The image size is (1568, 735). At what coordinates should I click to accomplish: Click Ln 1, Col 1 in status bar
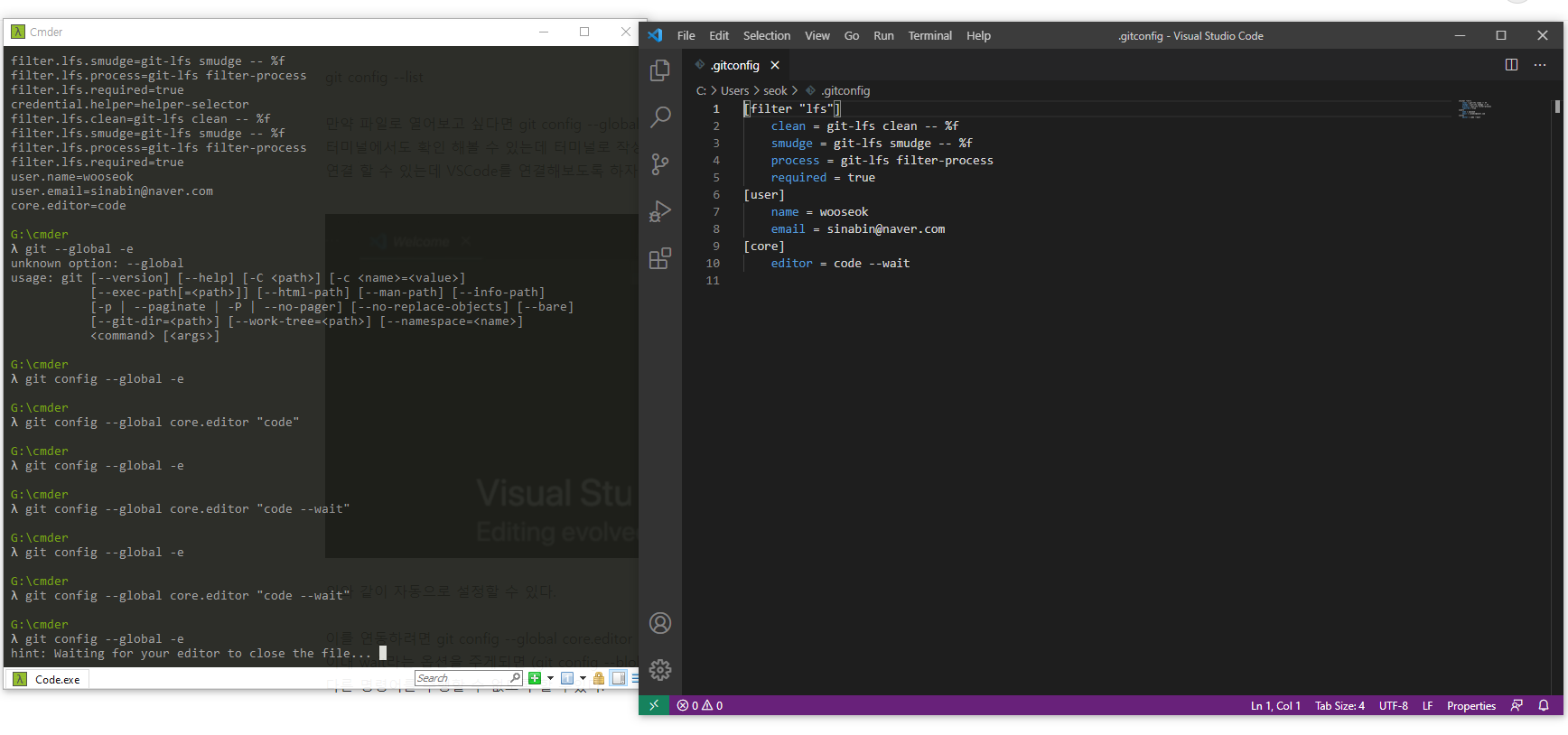[1275, 705]
